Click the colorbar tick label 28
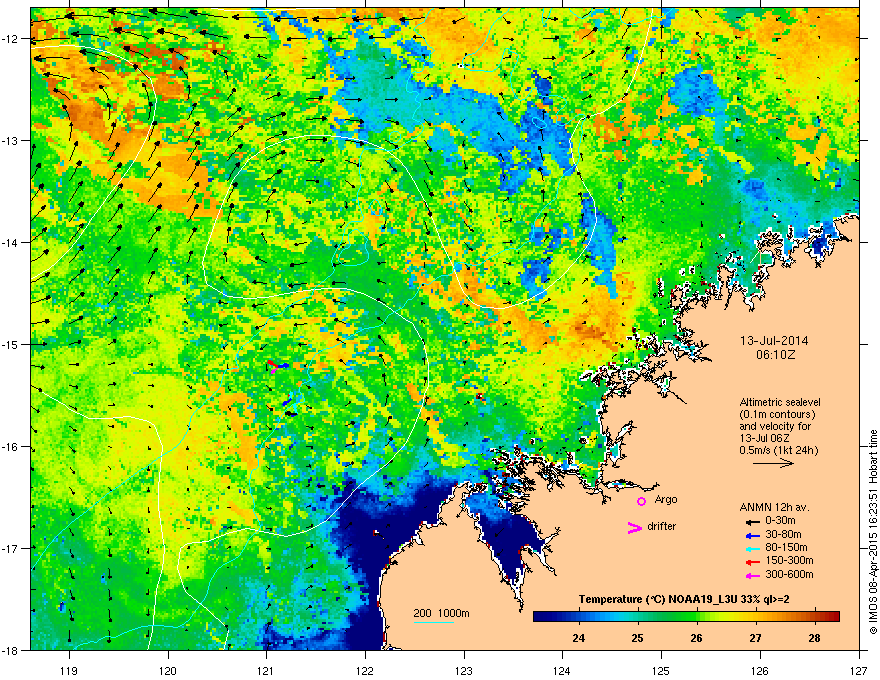Viewport: 880px width, 680px height. click(814, 638)
